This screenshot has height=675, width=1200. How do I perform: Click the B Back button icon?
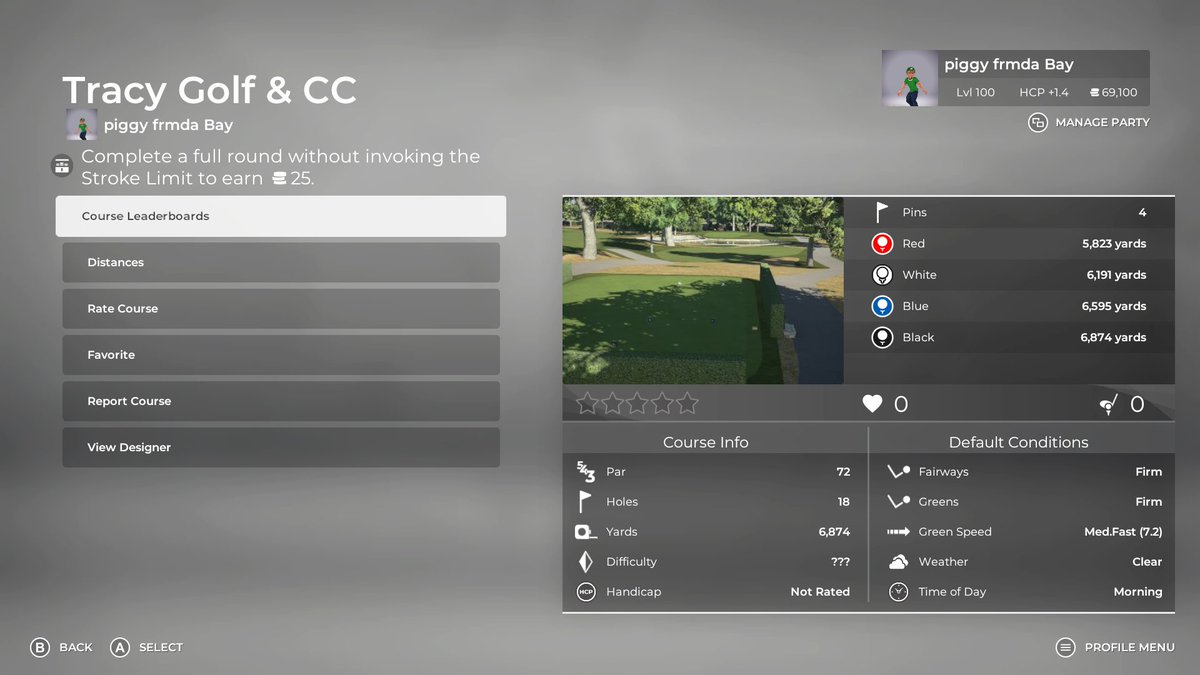tap(40, 647)
